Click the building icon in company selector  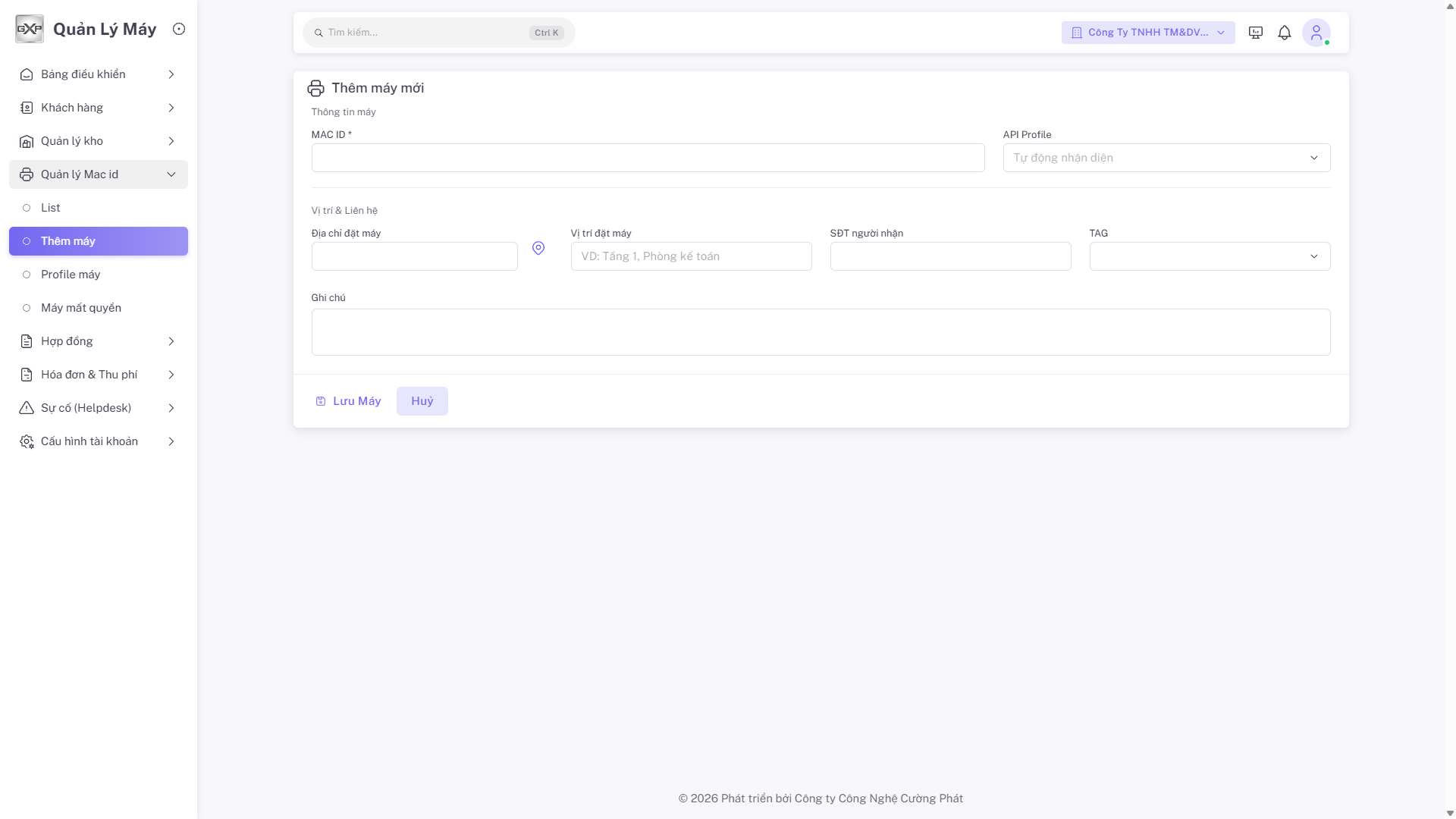point(1077,33)
